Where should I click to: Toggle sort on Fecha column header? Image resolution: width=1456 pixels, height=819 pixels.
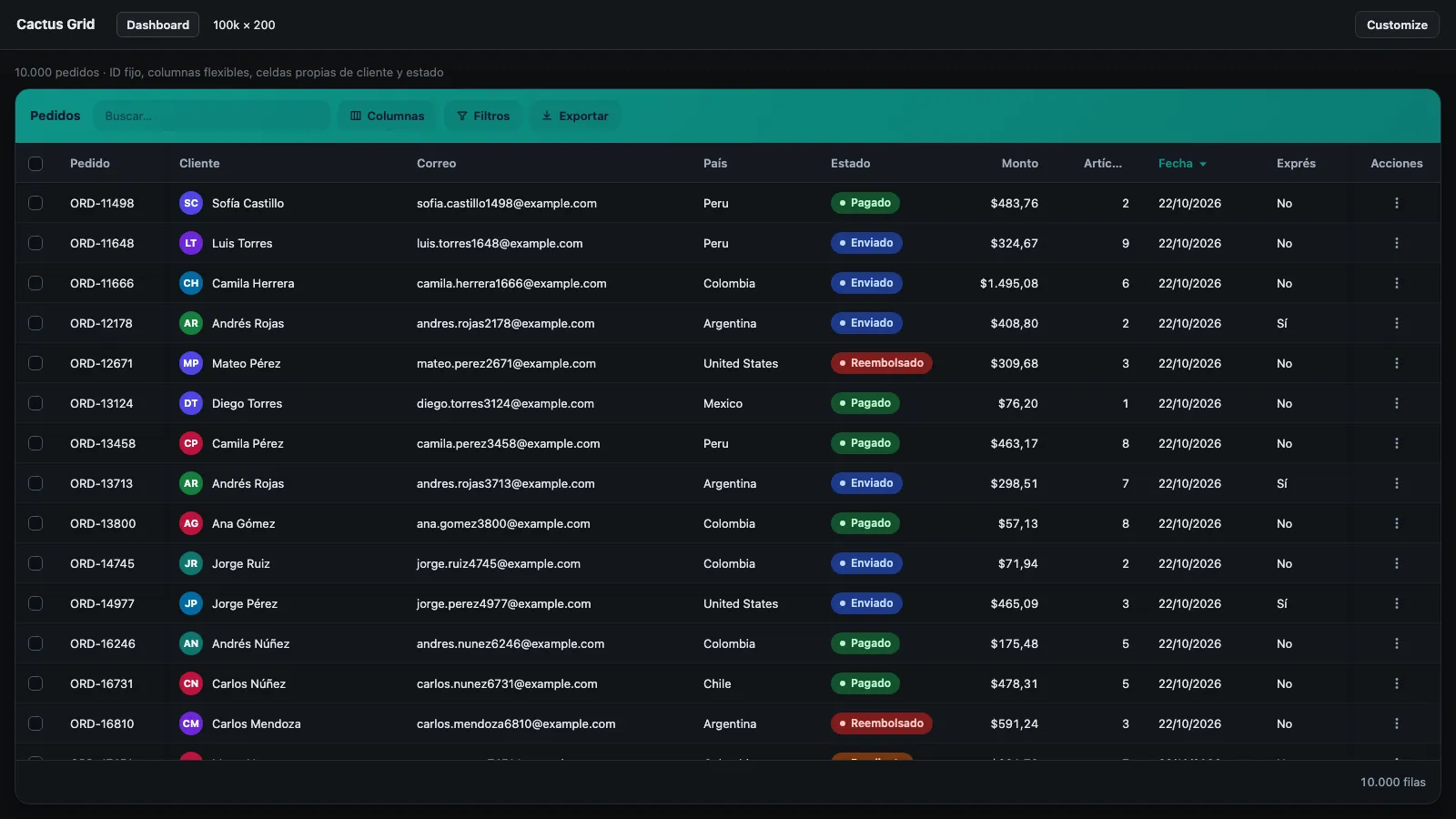pos(1182,164)
